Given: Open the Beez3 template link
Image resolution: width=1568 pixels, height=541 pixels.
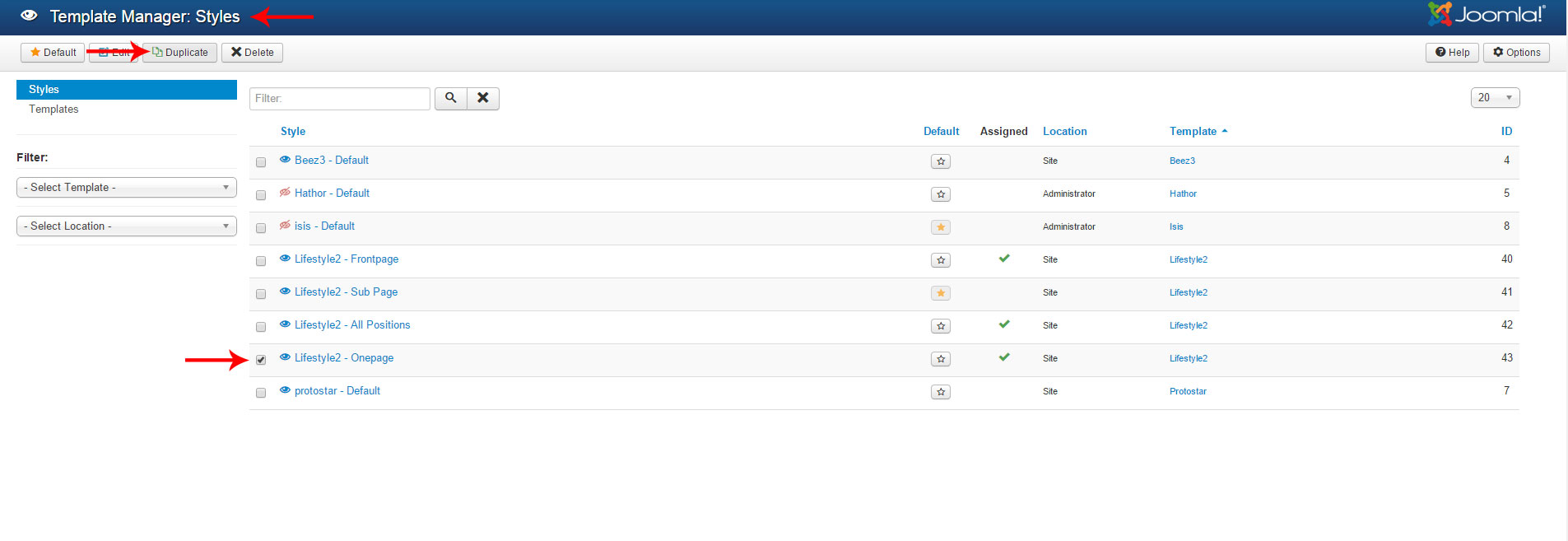Looking at the screenshot, I should tap(1182, 161).
